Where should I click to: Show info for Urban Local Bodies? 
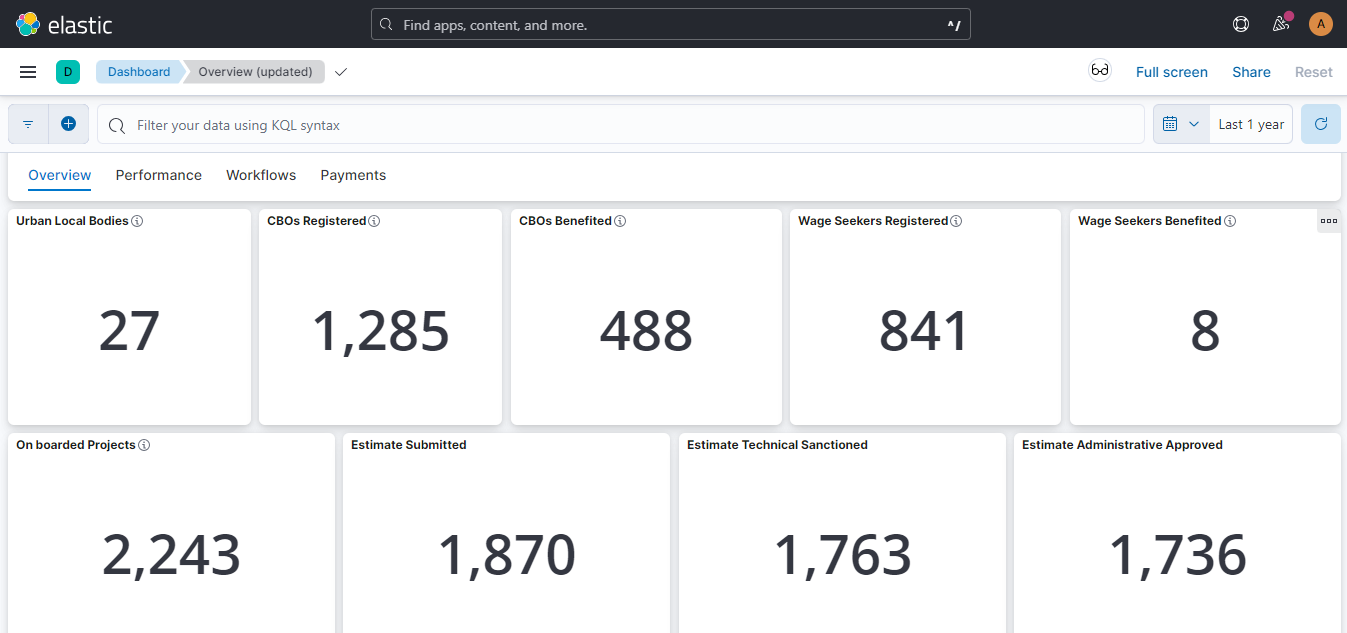[138, 221]
